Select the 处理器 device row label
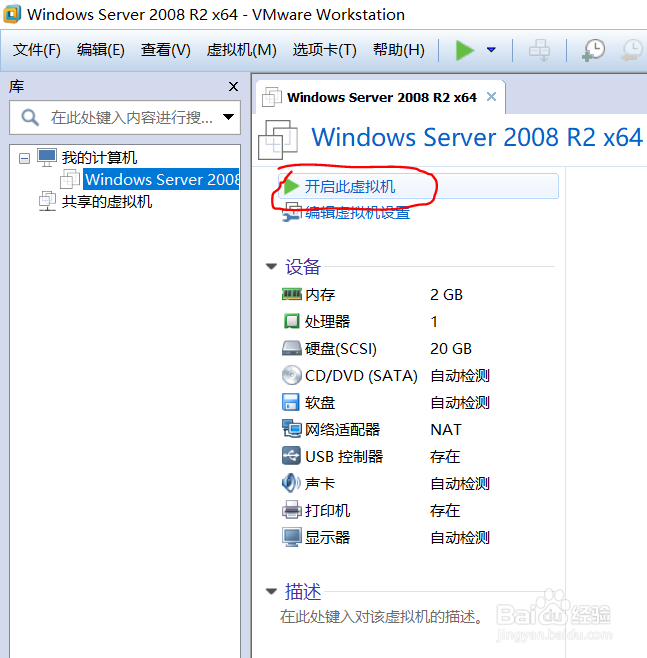The width and height of the screenshot is (647, 658). [x=327, y=321]
